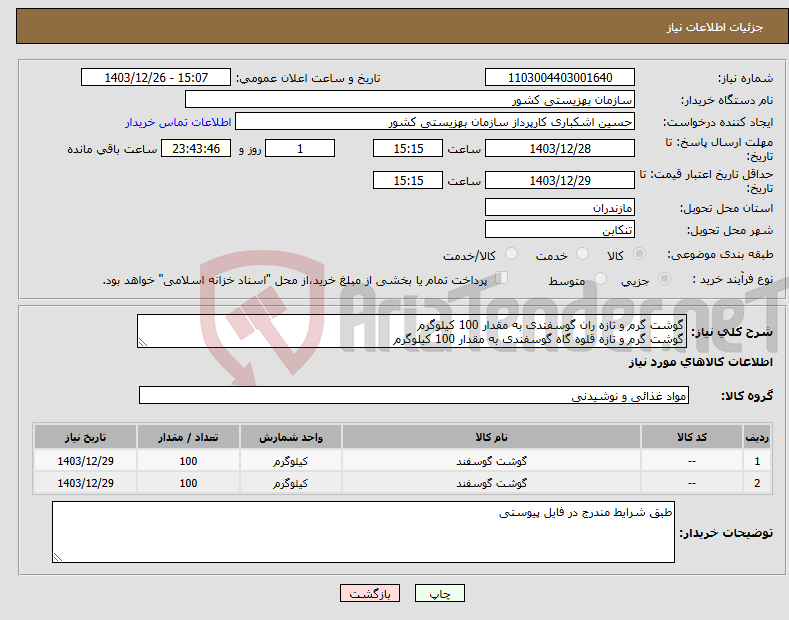Click the response deadline date 1403/12/28
Viewport: 789px width, 620px height.
560,148
